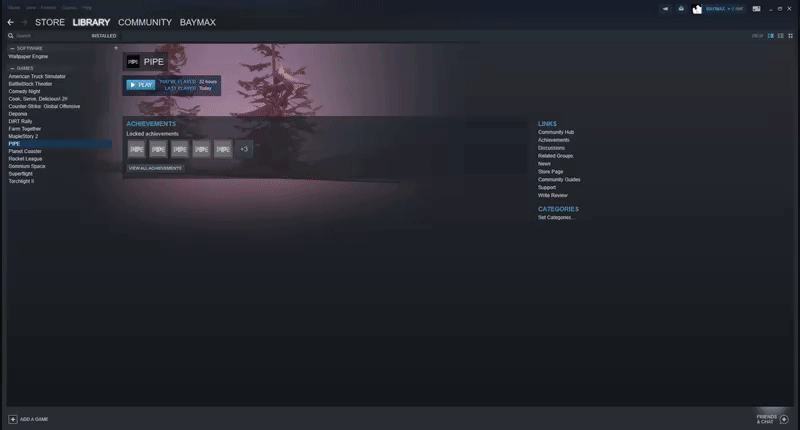Screen dimensions: 800x430
Task: Select Somnium Space
Action: (27, 166)
